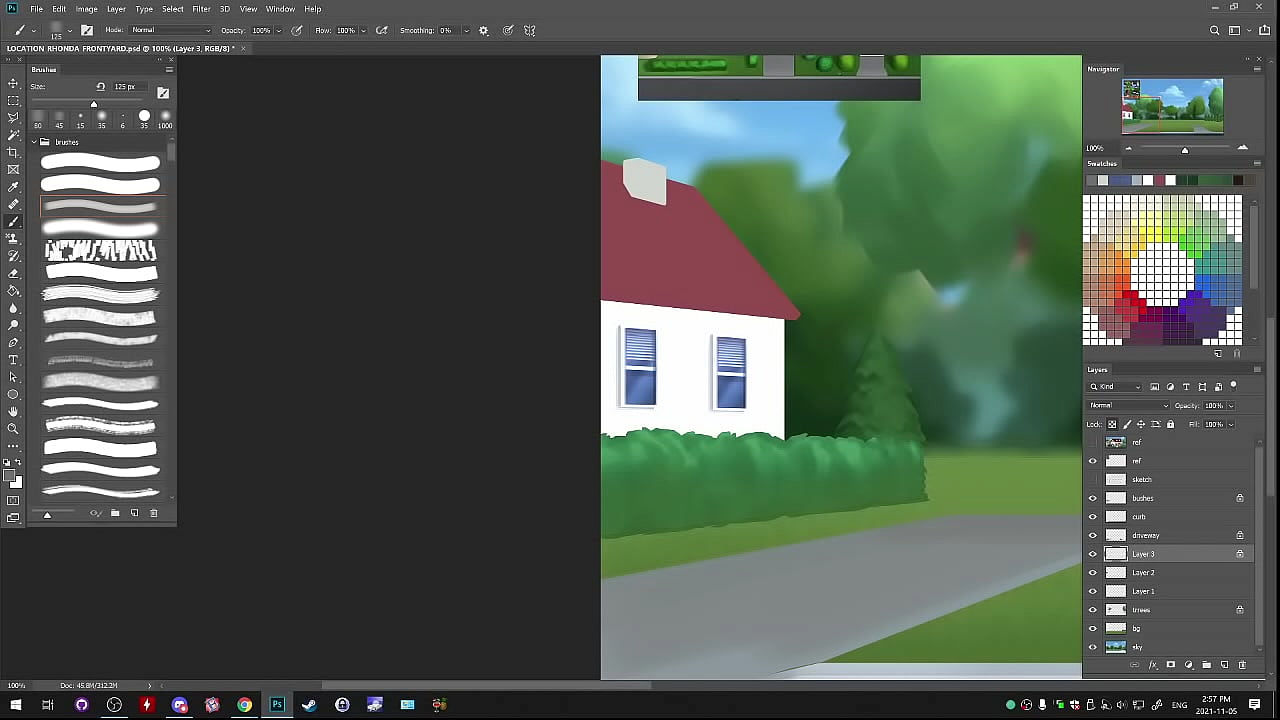Select the Crop tool
1280x720 pixels.
point(13,152)
